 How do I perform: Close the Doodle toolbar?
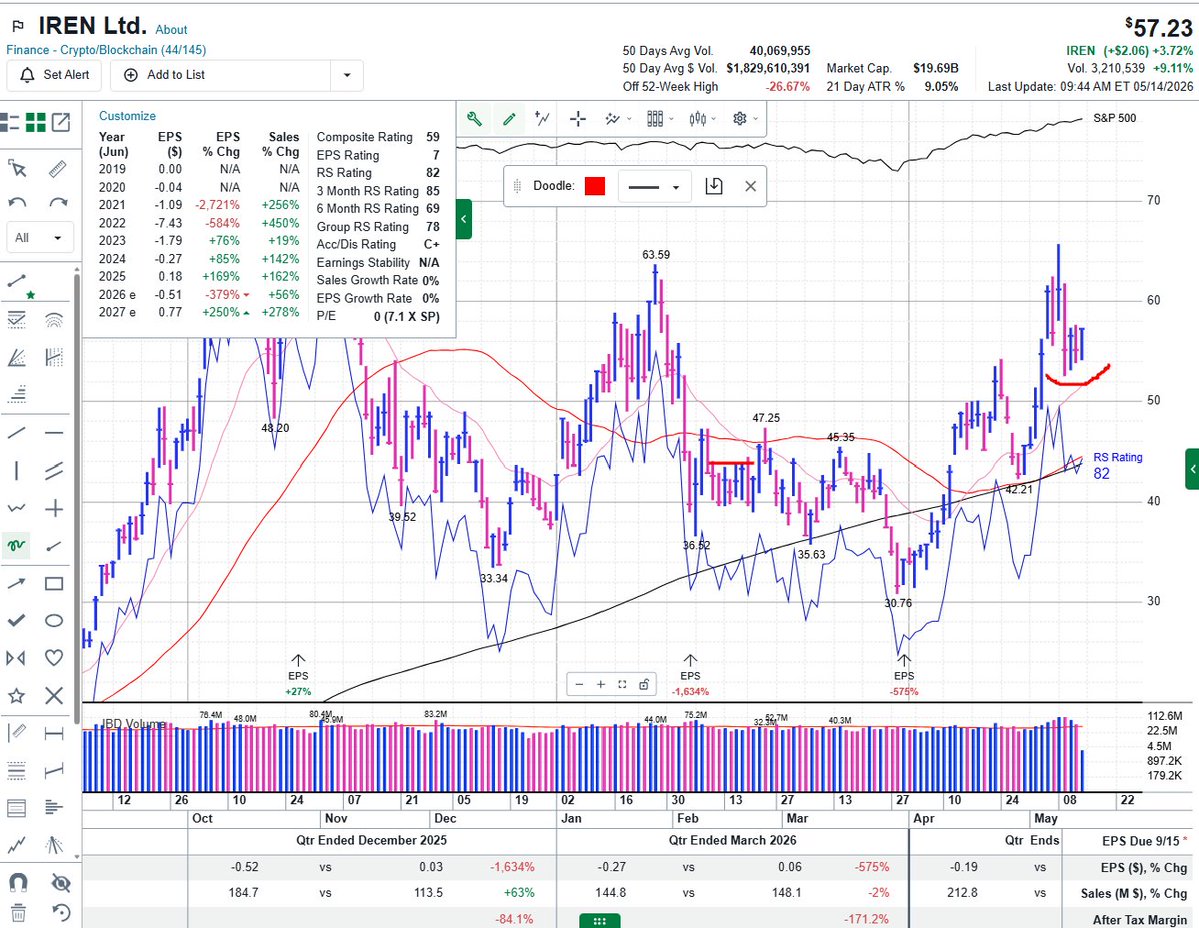[750, 186]
